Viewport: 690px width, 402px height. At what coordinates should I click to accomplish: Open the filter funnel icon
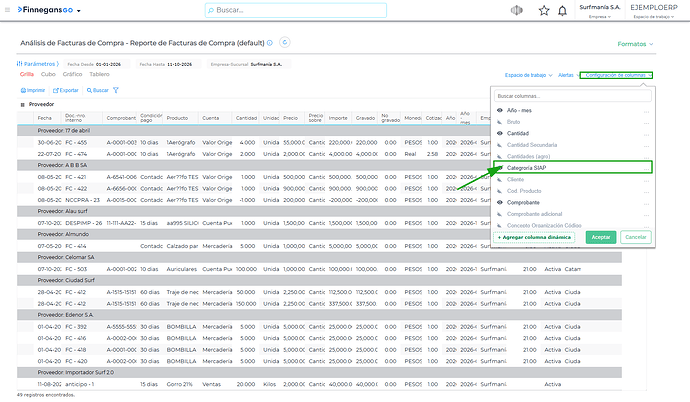116,90
